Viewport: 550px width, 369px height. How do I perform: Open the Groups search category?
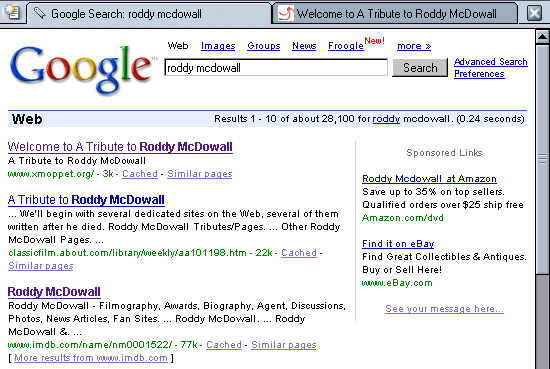click(263, 46)
